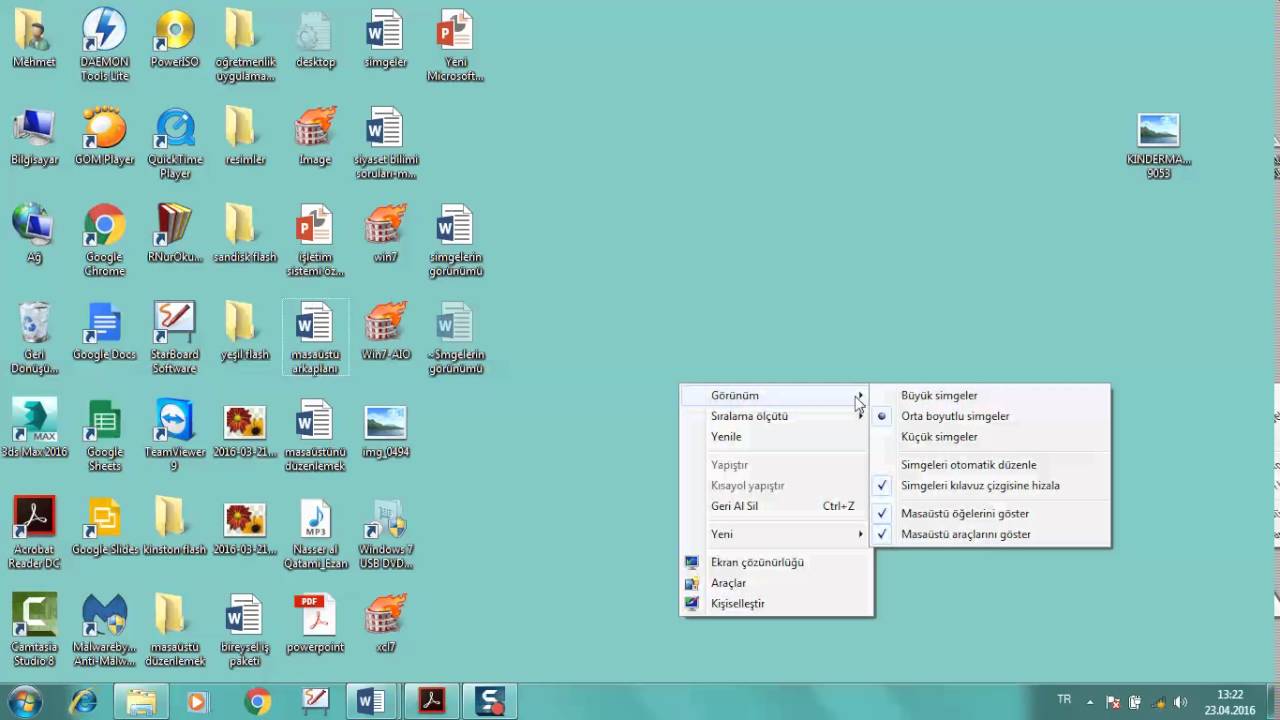The image size is (1280, 720).
Task: Select the RNurOku desktop icon
Action: 175,233
